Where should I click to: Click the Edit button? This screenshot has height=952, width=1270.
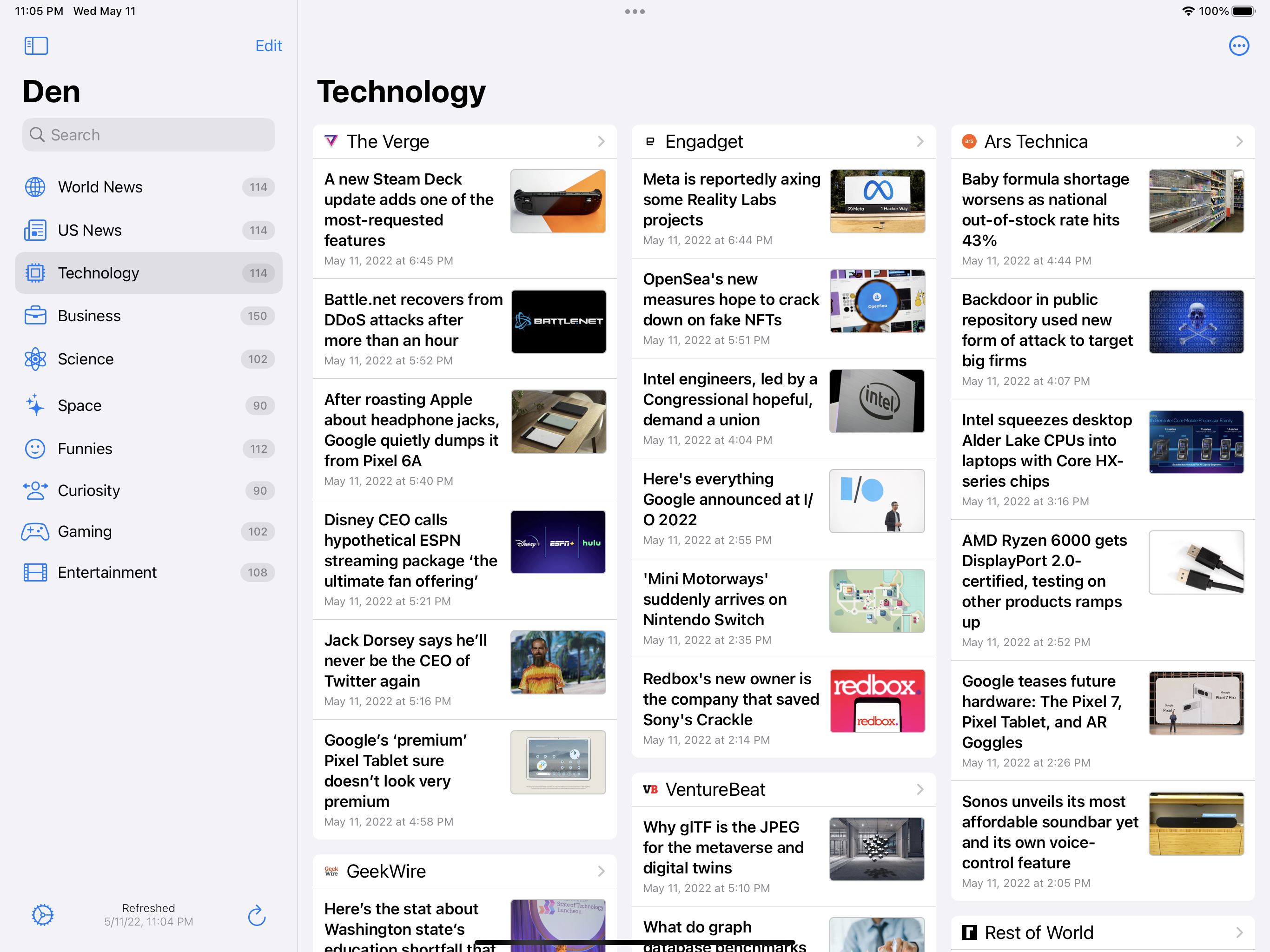pos(268,46)
